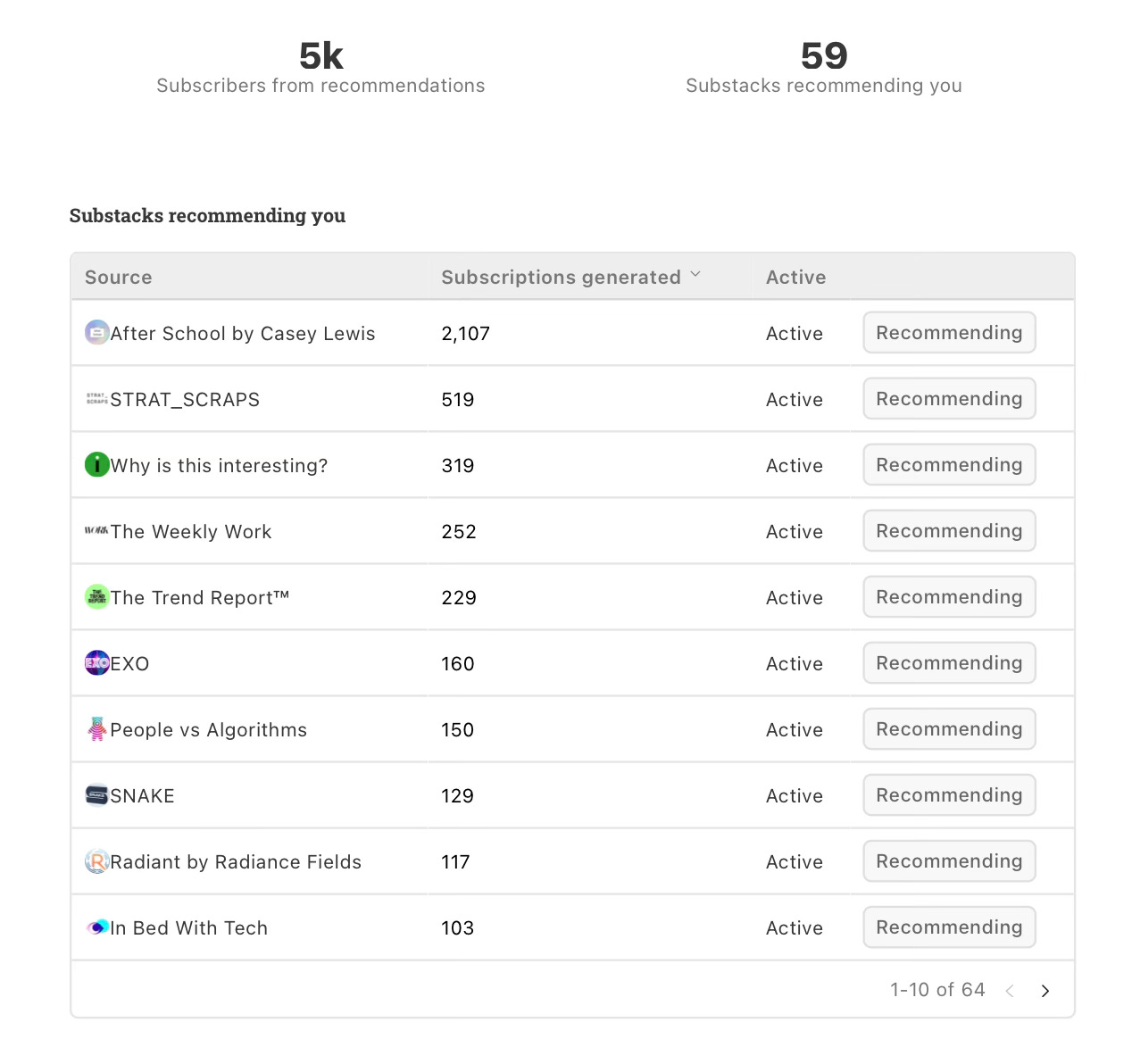Screen dimensions: 1132x1064
Task: Click Recommending button for EXO
Action: [x=949, y=663]
